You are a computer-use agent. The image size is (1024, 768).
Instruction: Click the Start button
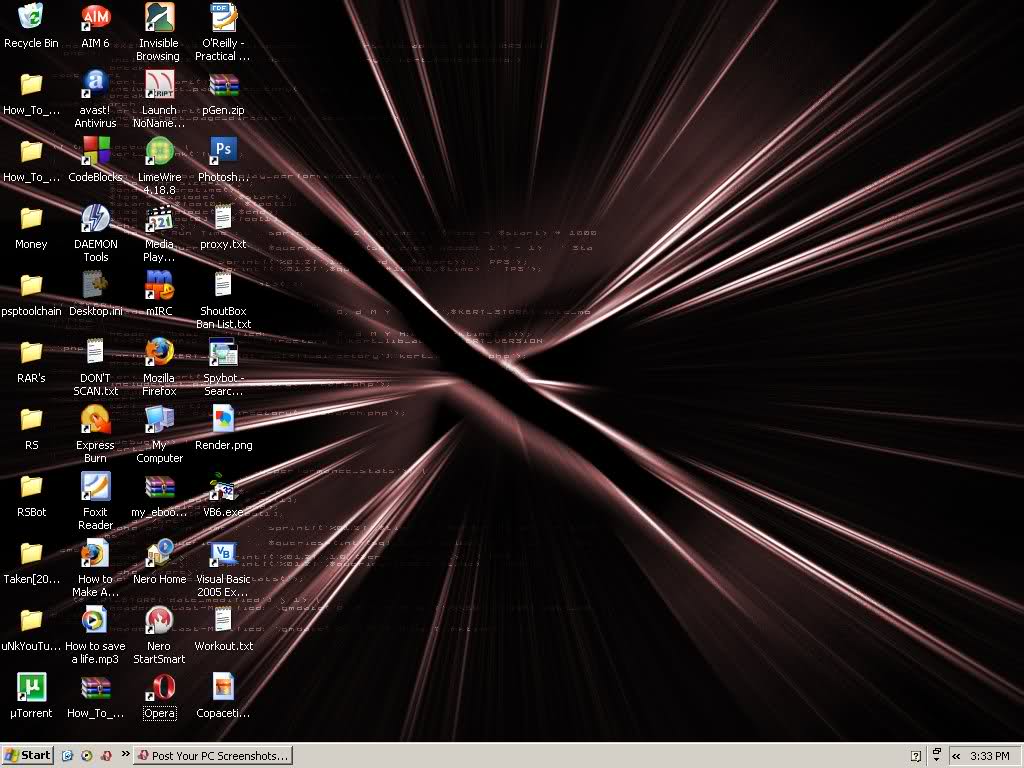click(27, 756)
